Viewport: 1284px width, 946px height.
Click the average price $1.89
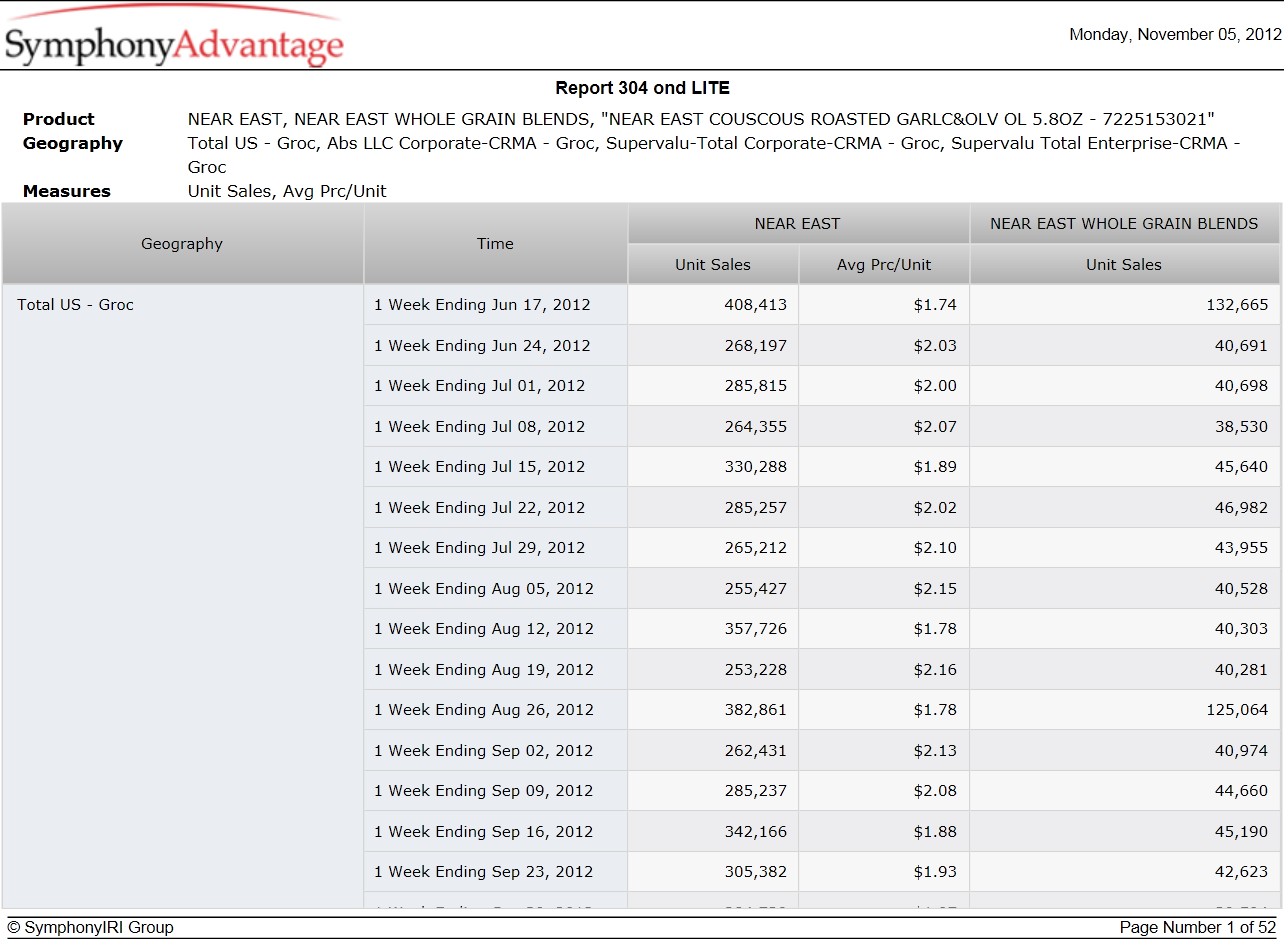(935, 467)
